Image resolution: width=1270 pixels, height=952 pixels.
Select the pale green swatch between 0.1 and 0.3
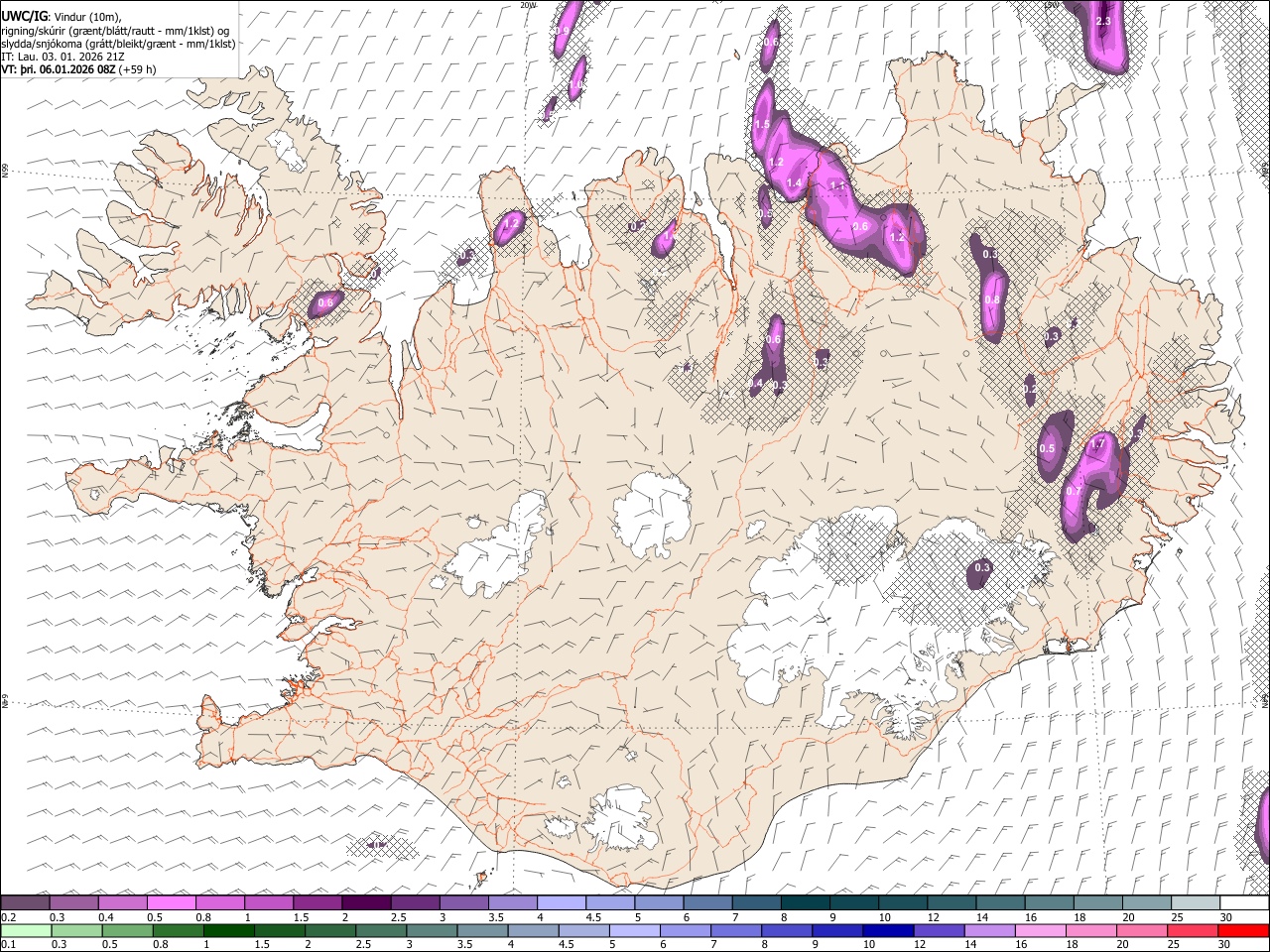27,930
